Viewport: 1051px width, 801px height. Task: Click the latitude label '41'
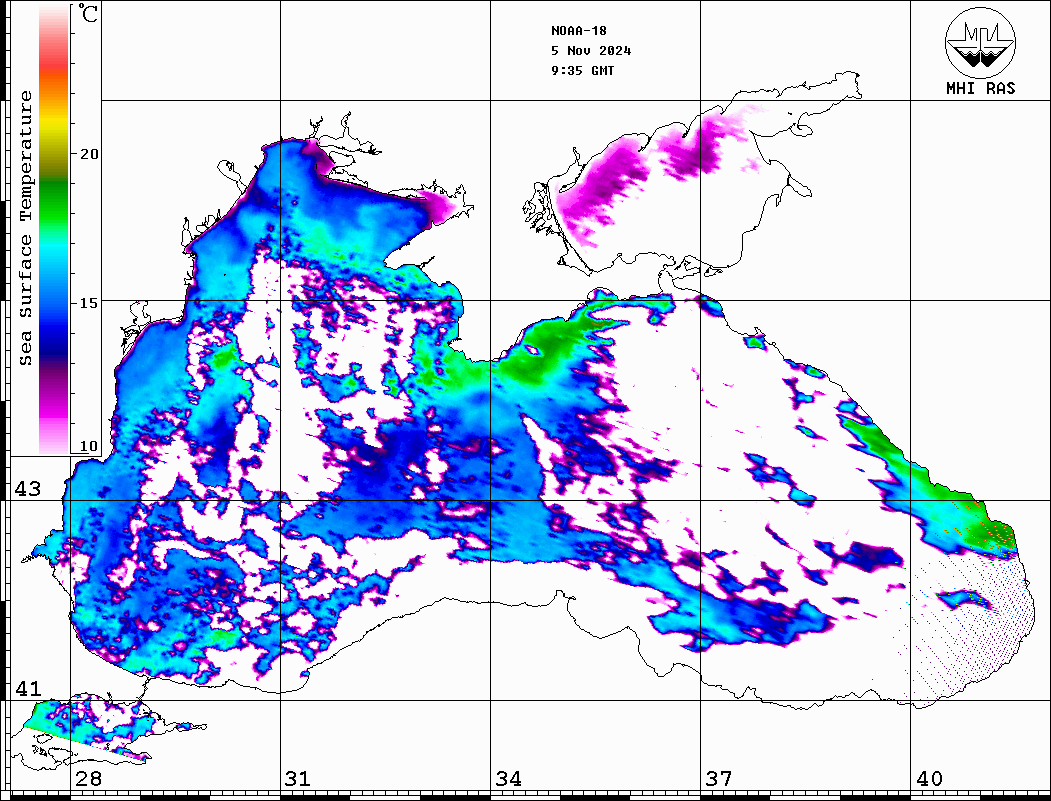click(x=27, y=689)
